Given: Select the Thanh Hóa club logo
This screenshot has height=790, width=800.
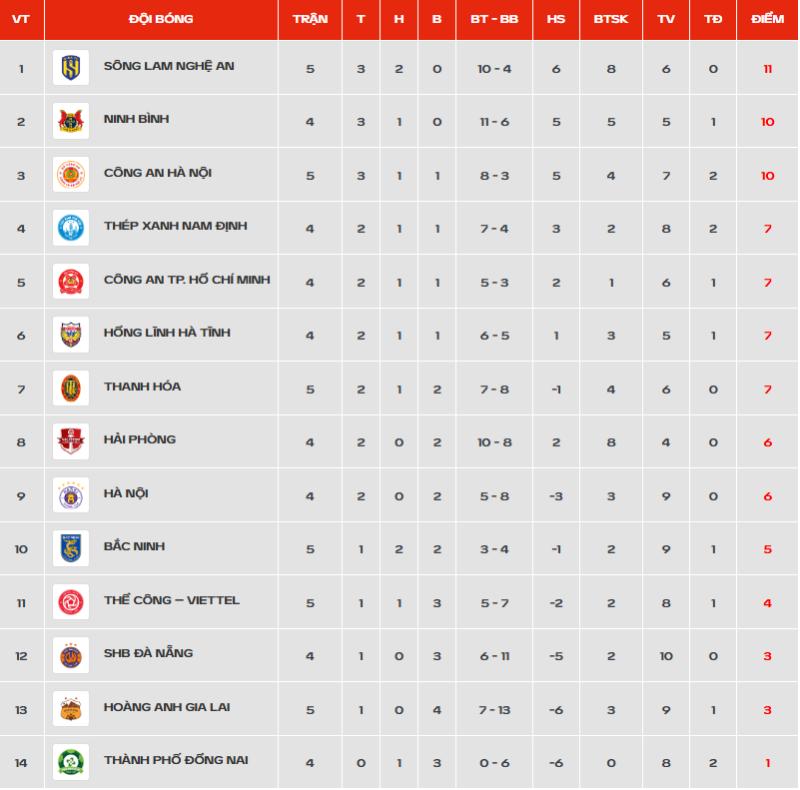Looking at the screenshot, I should tap(71, 388).
